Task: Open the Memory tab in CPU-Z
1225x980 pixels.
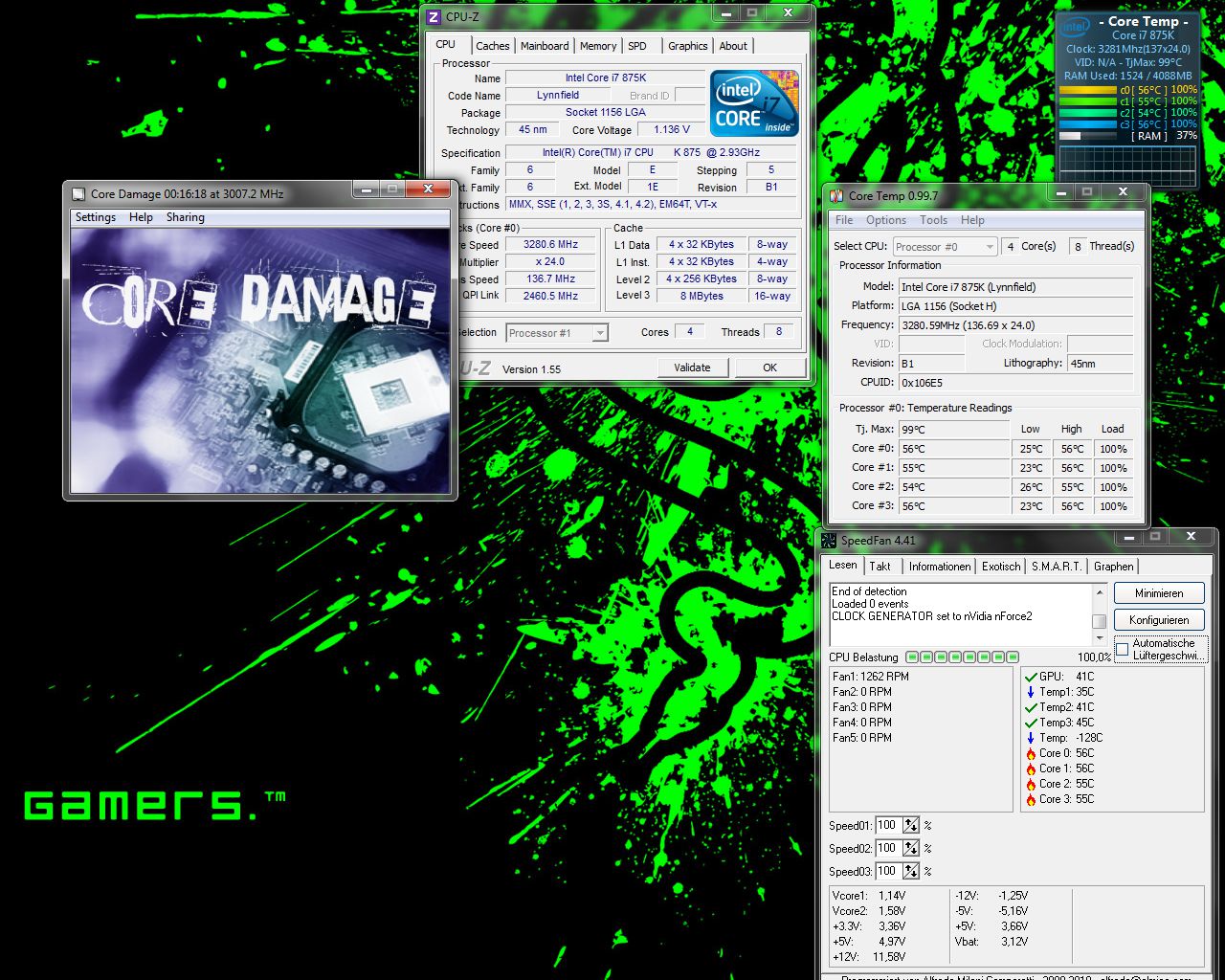Action: tap(598, 46)
